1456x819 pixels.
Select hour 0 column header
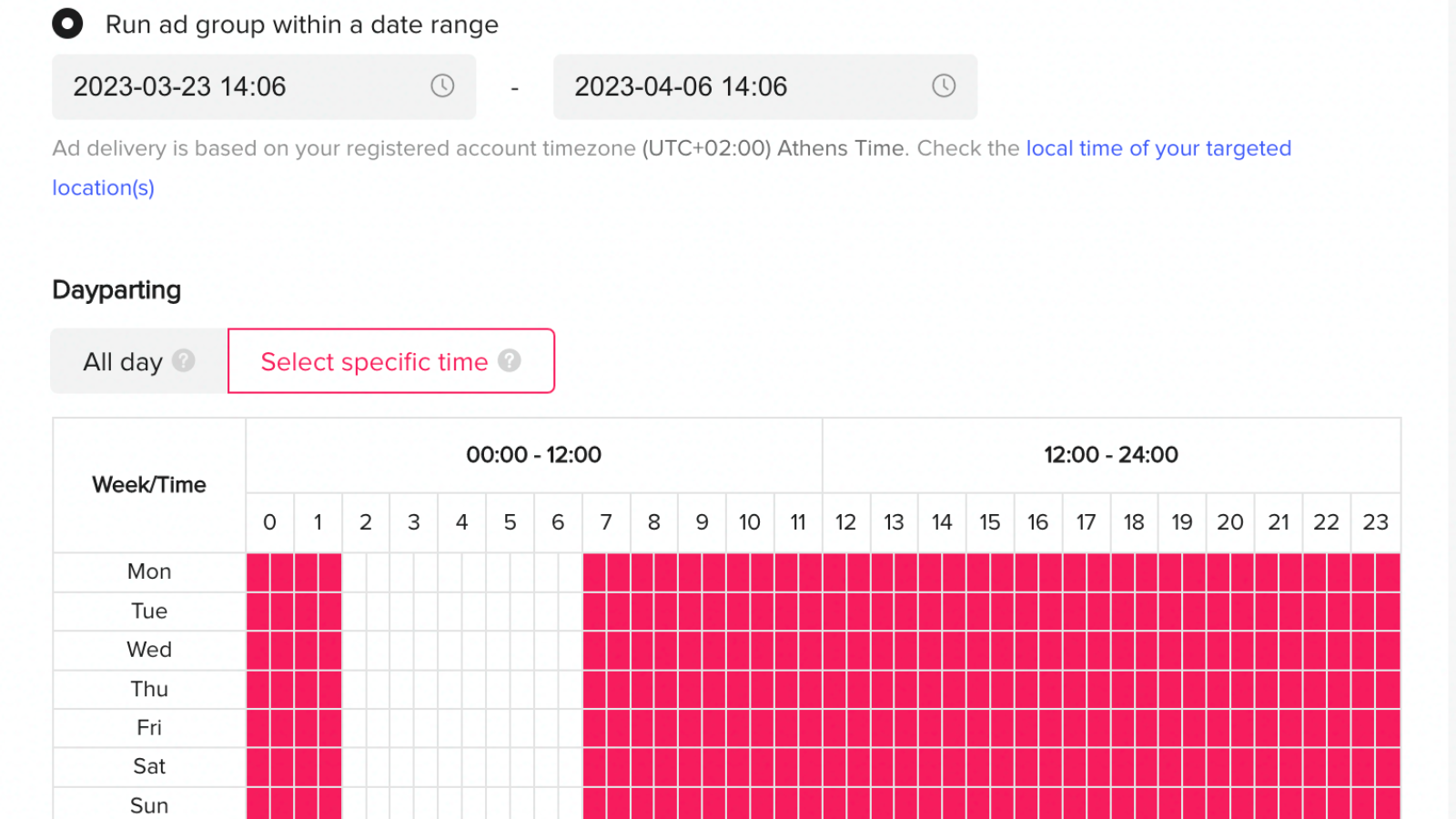(269, 522)
